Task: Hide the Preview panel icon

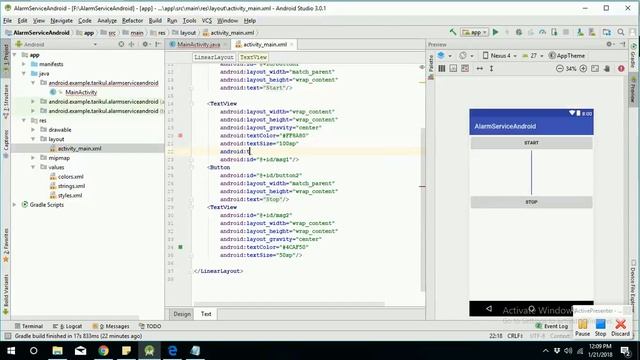Action: click(622, 44)
